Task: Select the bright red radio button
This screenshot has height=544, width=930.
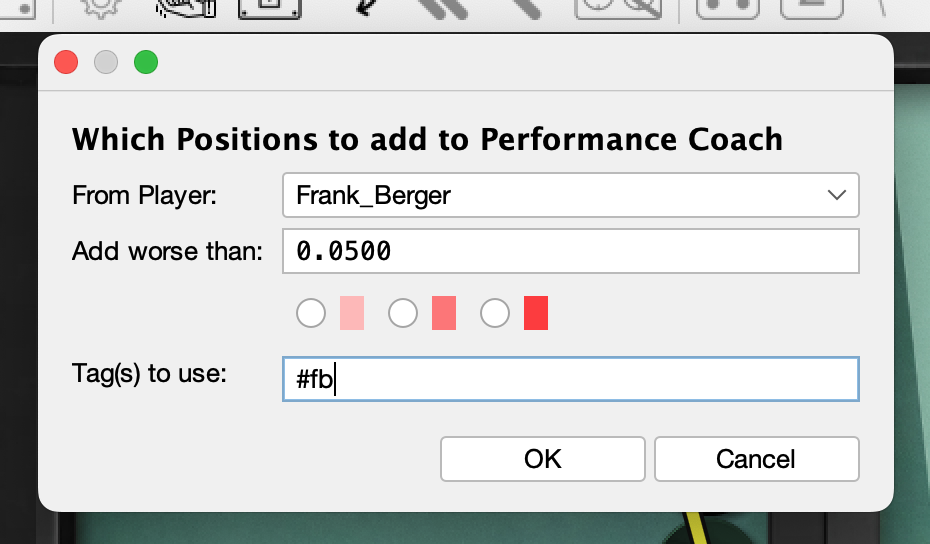Action: [495, 314]
